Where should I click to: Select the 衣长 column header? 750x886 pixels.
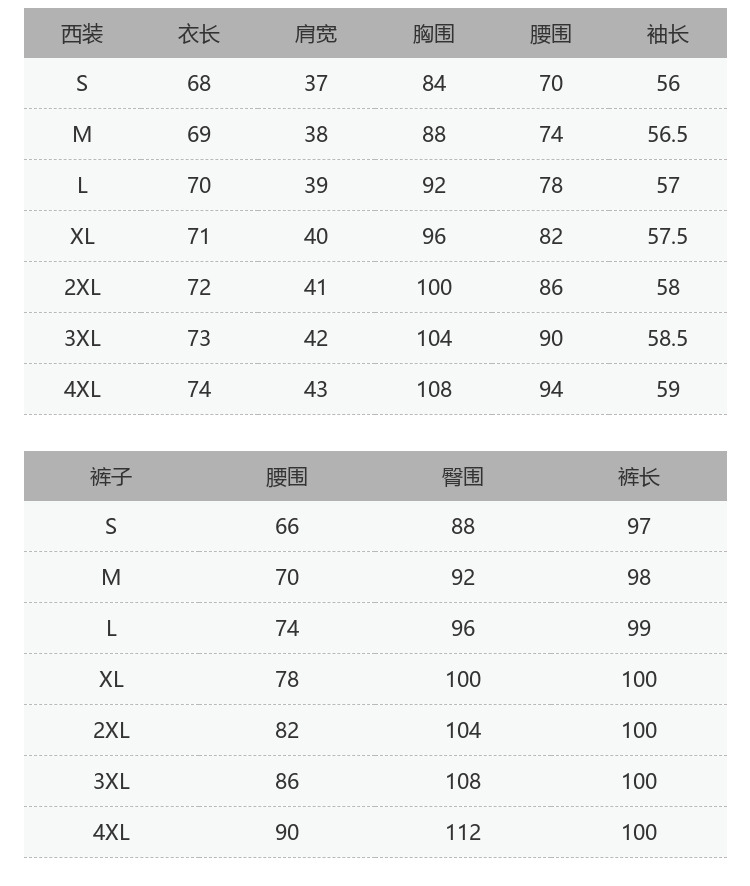pyautogui.click(x=199, y=34)
